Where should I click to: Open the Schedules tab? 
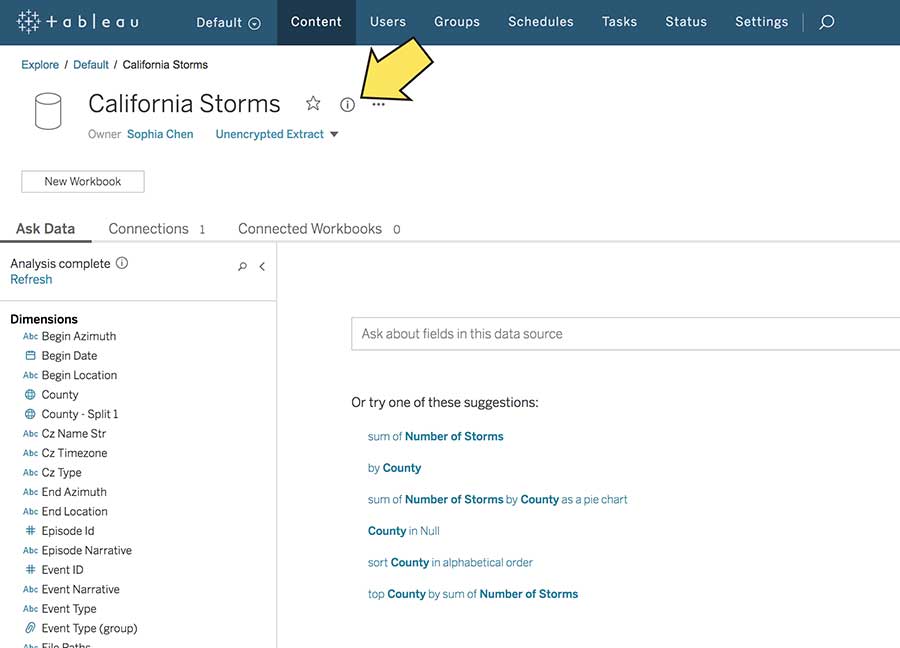[541, 22]
